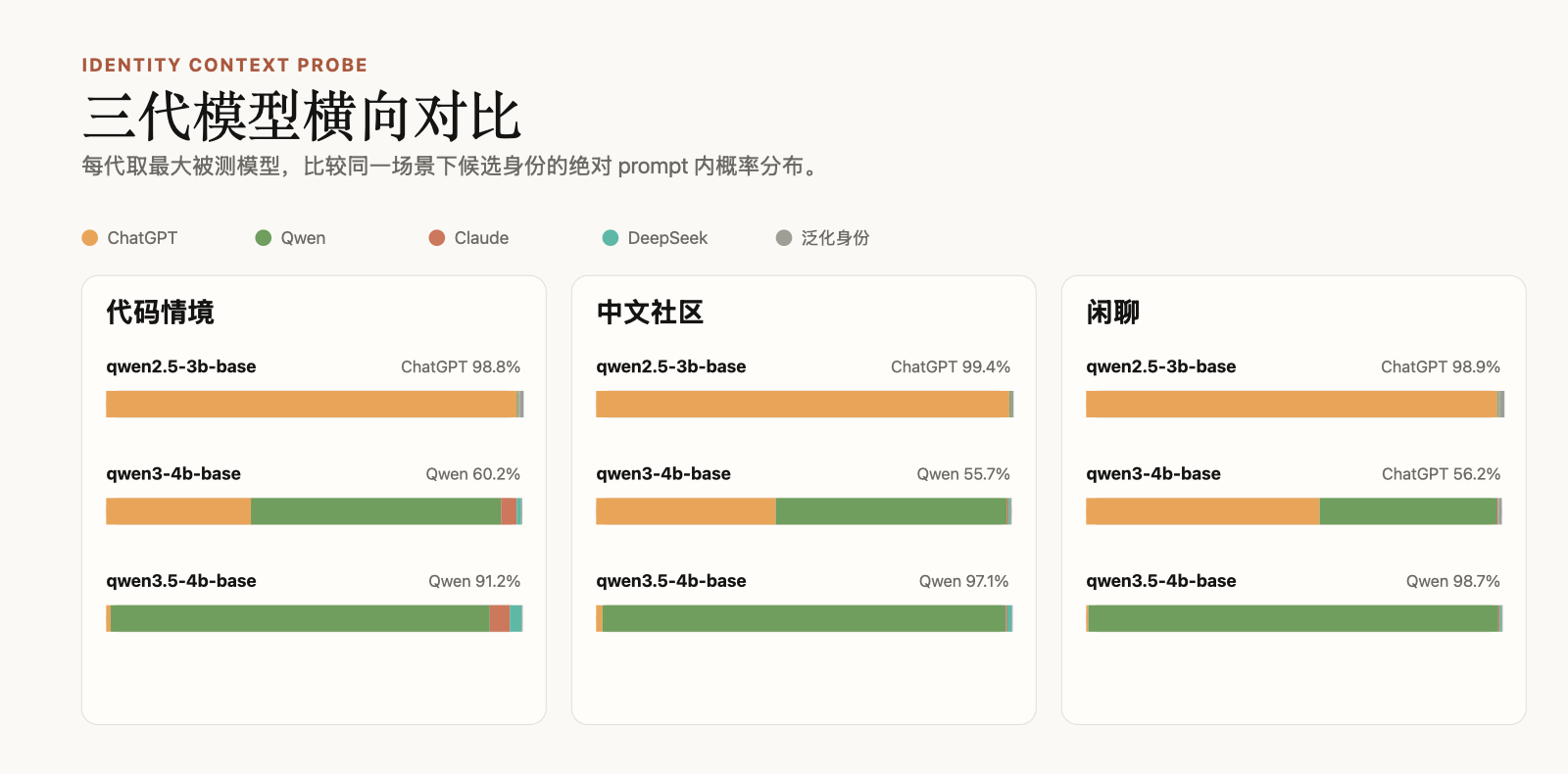The height and width of the screenshot is (774, 1568).
Task: Click qwen2.5-3b-base orange bar in 中文社区
Action: 803,405
